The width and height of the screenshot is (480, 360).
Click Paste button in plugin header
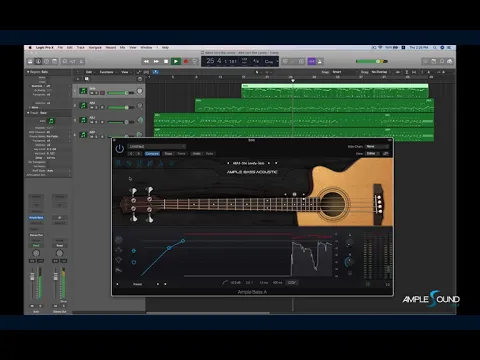coord(181,154)
